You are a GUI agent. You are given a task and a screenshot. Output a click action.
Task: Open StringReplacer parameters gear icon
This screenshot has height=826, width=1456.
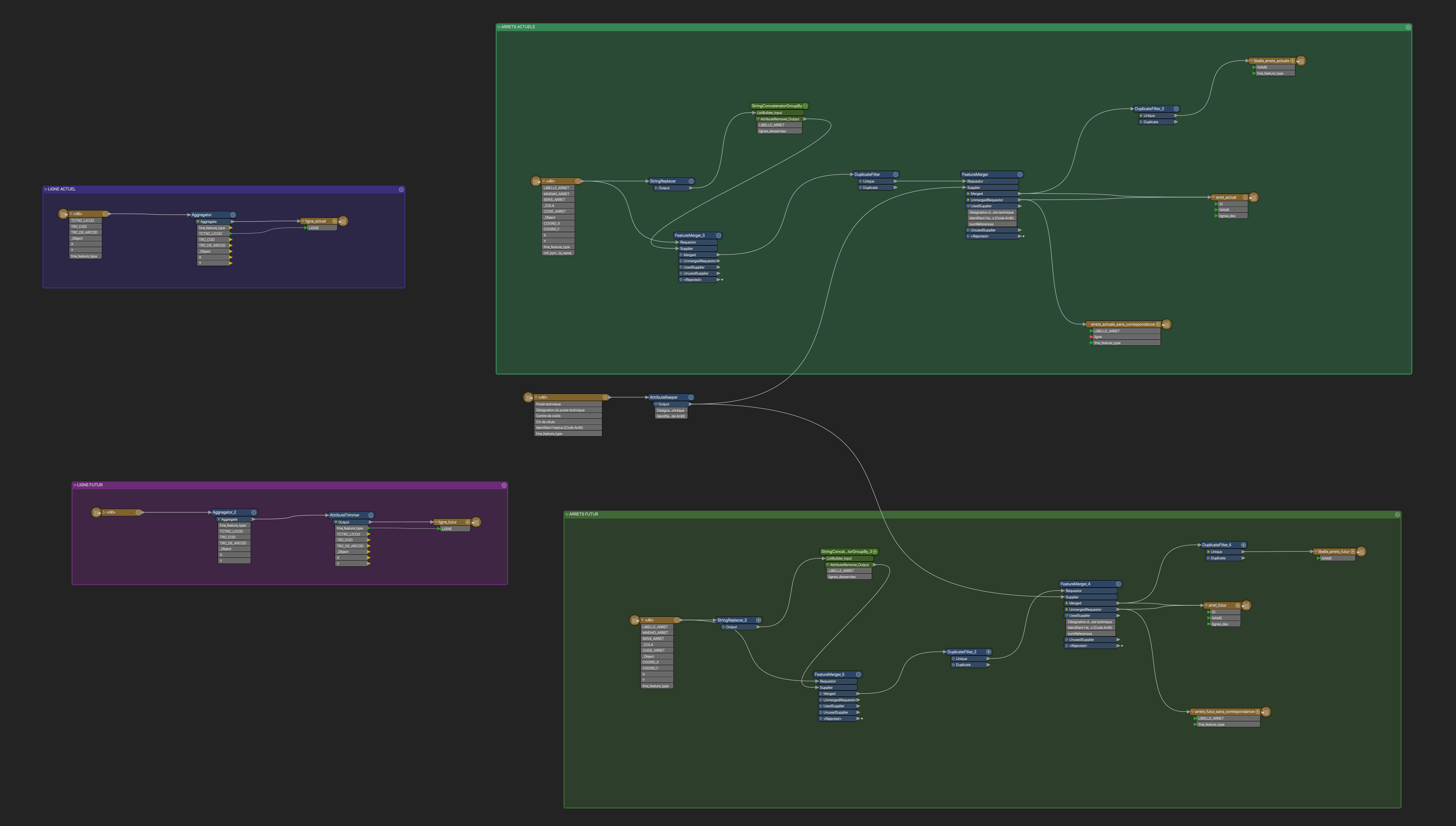pos(691,182)
